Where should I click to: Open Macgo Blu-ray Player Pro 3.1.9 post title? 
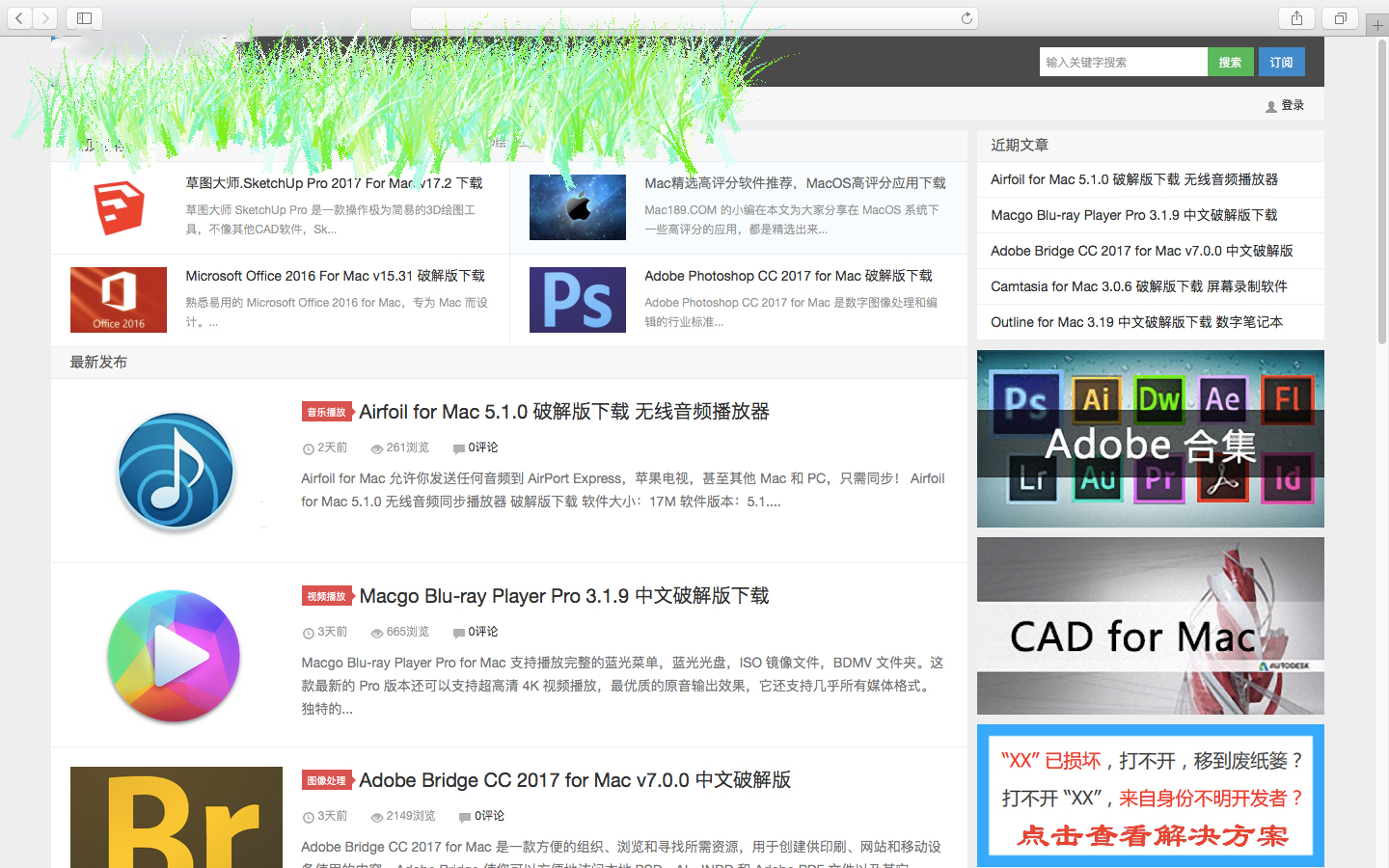[564, 596]
